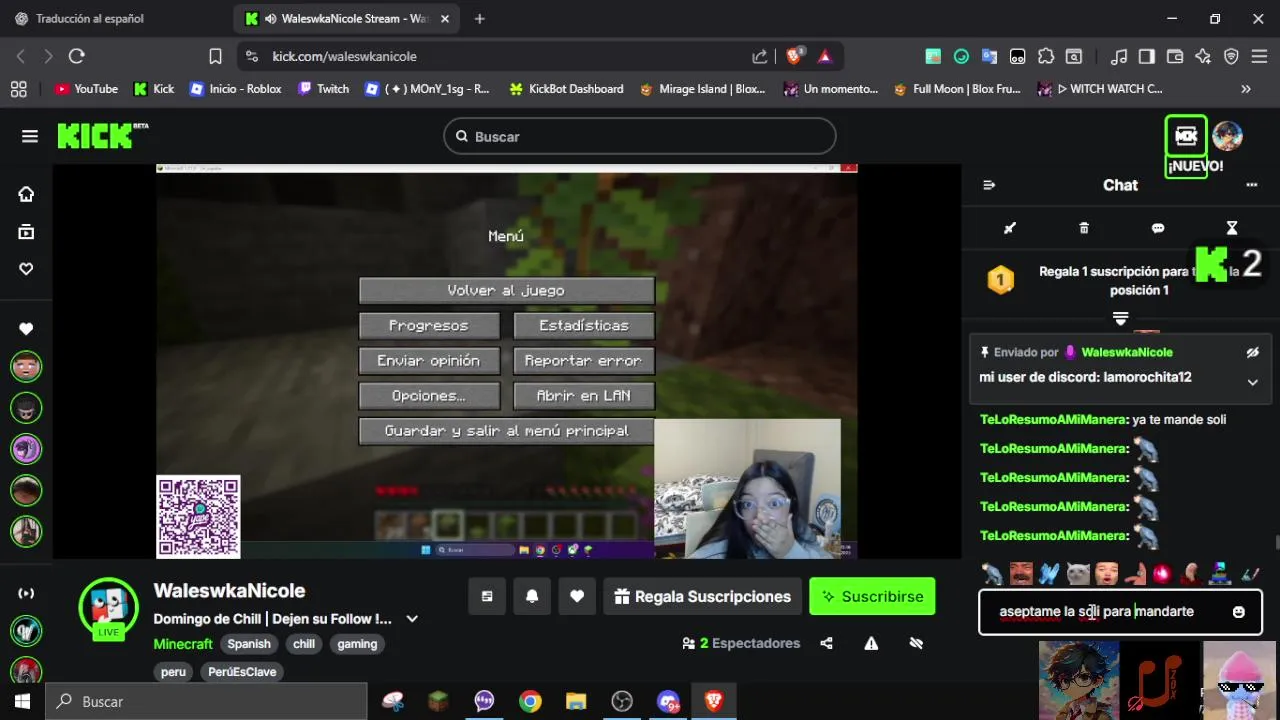Viewport: 1280px width, 720px height.
Task: Share the stream with share icon
Action: [826, 644]
